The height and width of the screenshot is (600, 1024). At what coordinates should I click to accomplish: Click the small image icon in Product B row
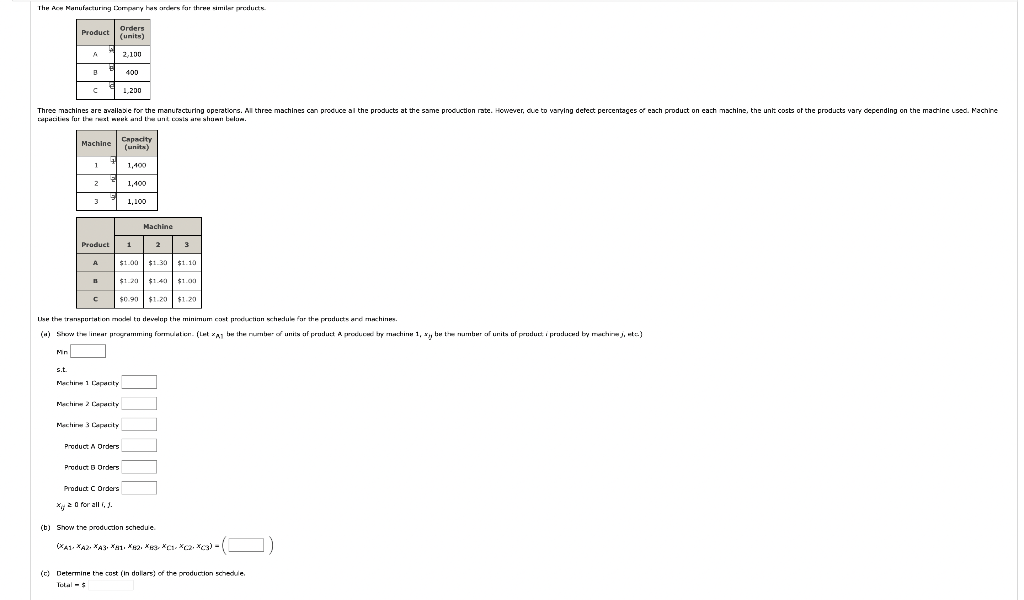(112, 68)
